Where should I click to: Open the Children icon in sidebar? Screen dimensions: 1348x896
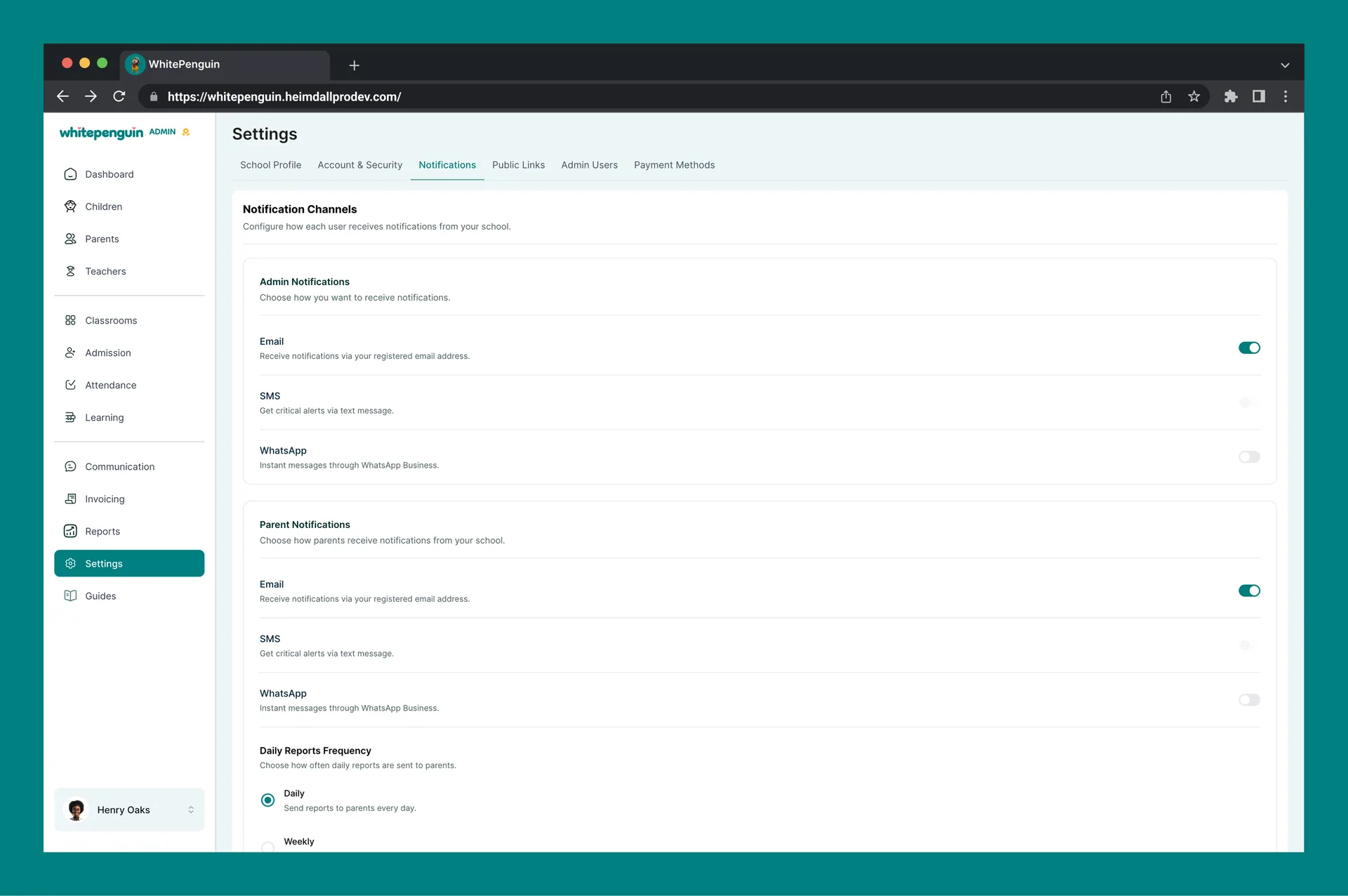(70, 206)
